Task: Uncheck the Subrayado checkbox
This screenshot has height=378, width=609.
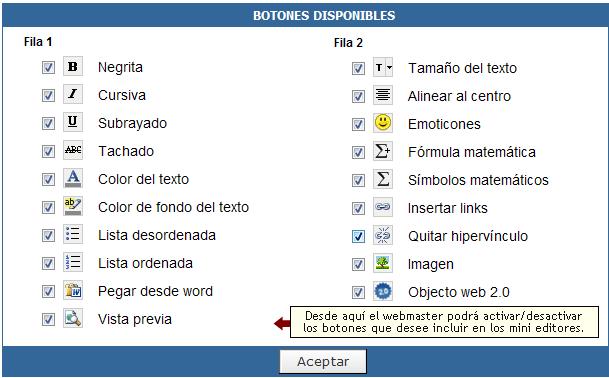Action: pyautogui.click(x=48, y=124)
